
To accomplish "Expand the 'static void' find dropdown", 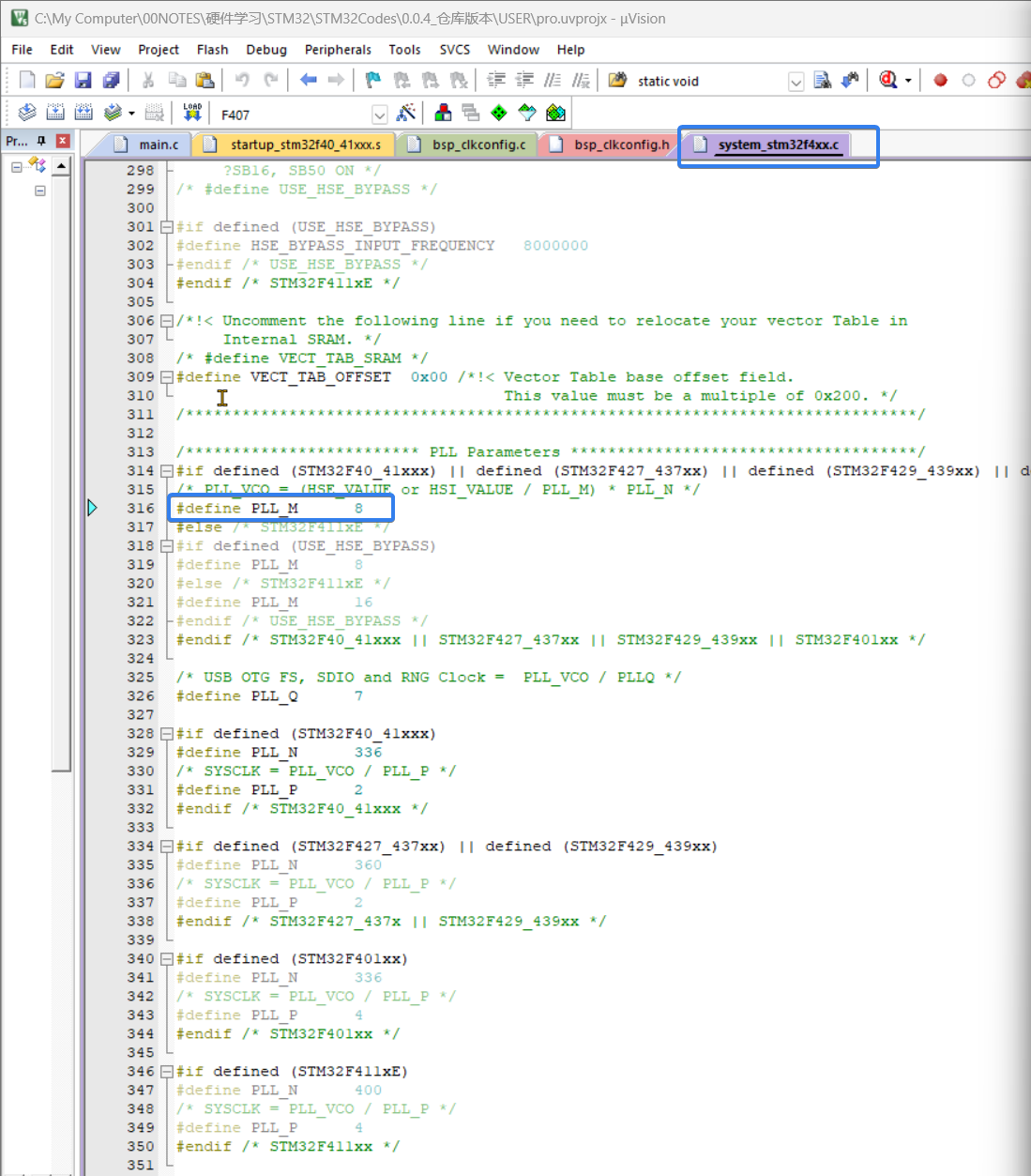I will [796, 82].
